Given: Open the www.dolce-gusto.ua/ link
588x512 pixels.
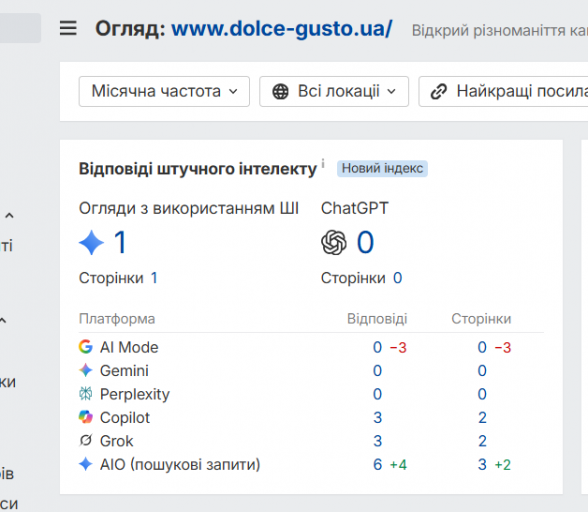Looking at the screenshot, I should click(x=282, y=29).
